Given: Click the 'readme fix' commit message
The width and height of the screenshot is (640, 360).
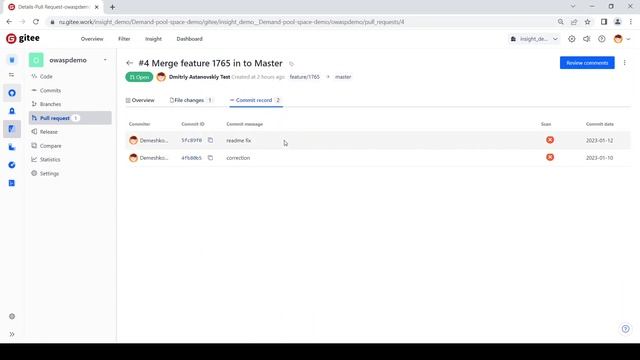Looking at the screenshot, I should coord(239,140).
